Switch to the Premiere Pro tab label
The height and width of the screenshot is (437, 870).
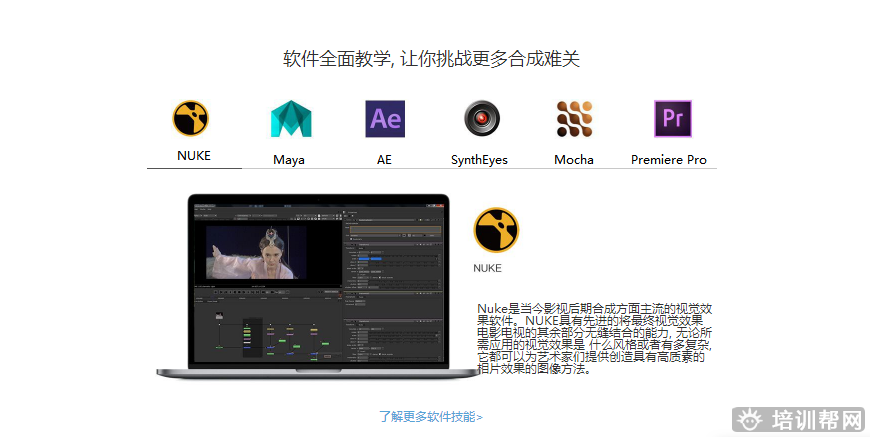pos(668,160)
